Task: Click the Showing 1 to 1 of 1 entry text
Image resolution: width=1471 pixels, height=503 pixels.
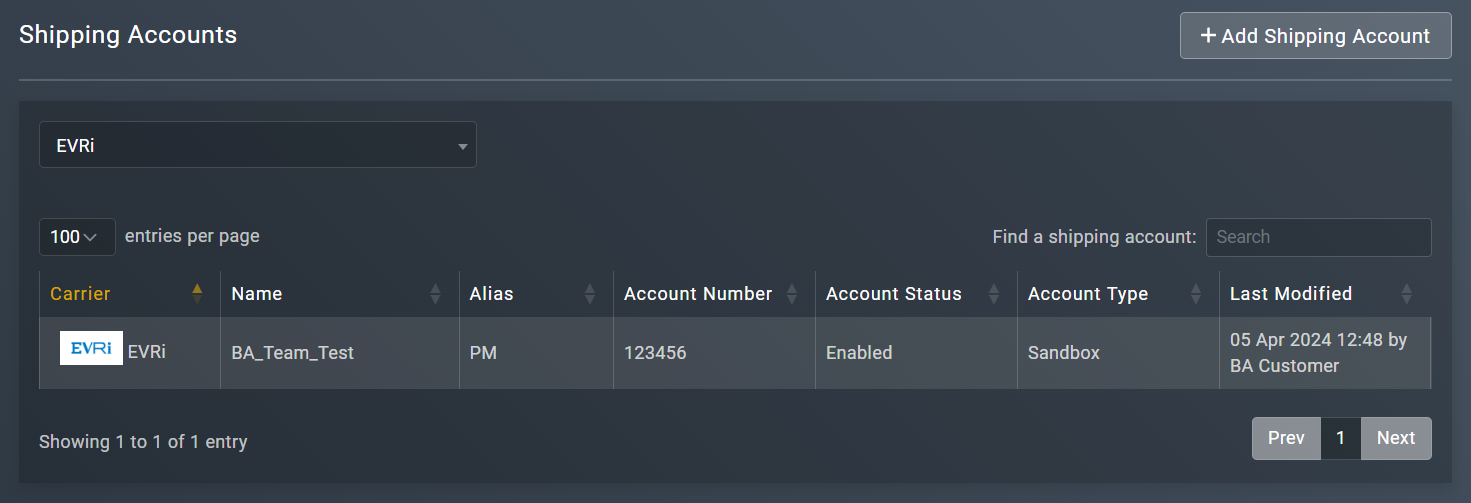Action: point(143,441)
